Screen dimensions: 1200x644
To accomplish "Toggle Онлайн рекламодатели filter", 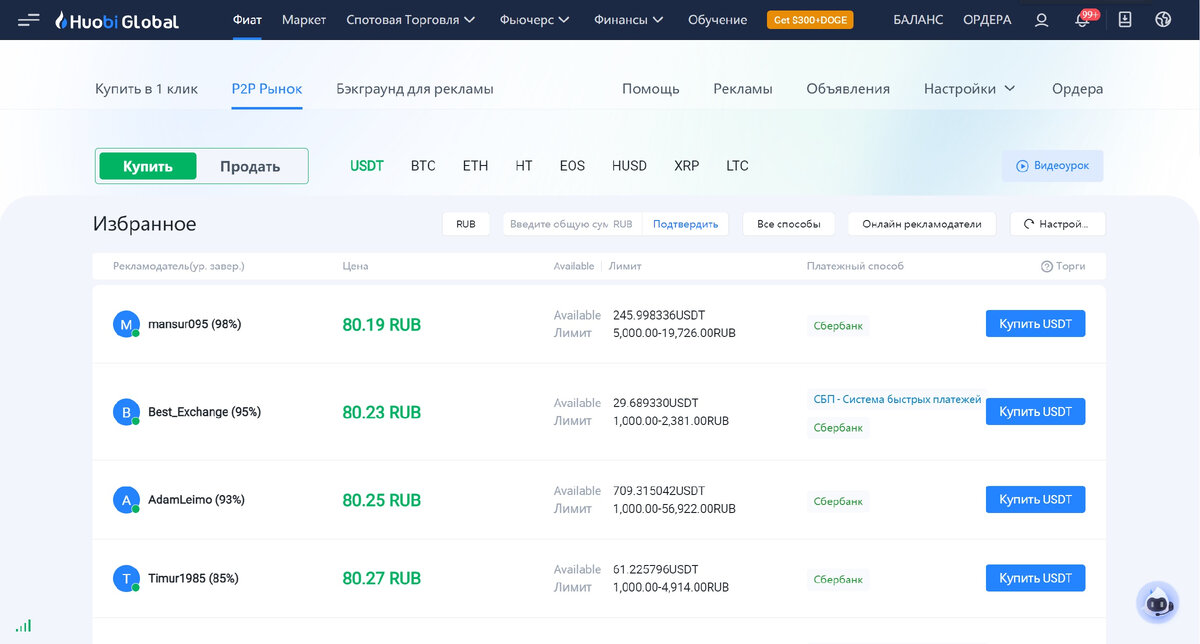I will (922, 224).
